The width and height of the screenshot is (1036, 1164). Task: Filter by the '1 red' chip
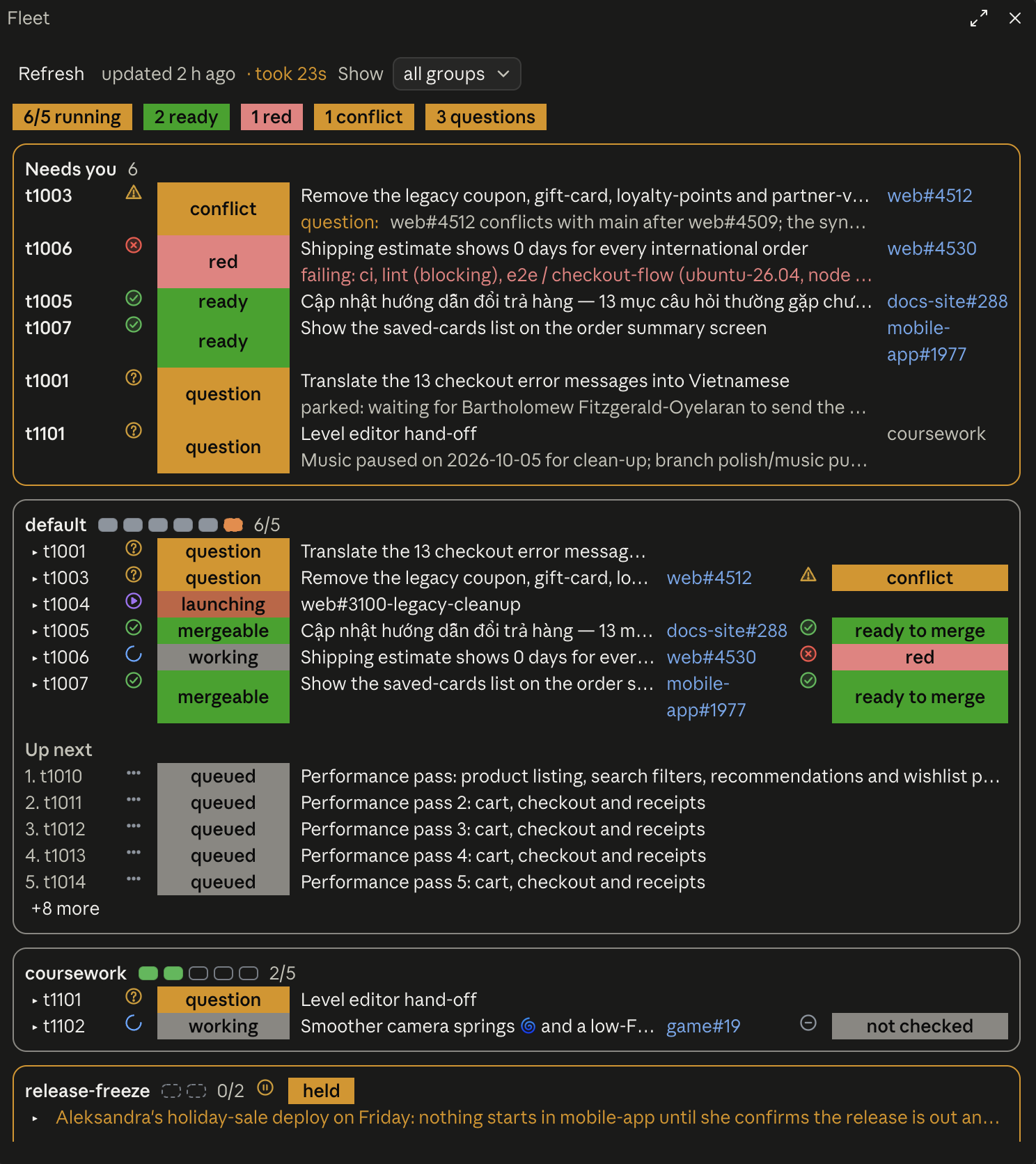click(x=272, y=117)
